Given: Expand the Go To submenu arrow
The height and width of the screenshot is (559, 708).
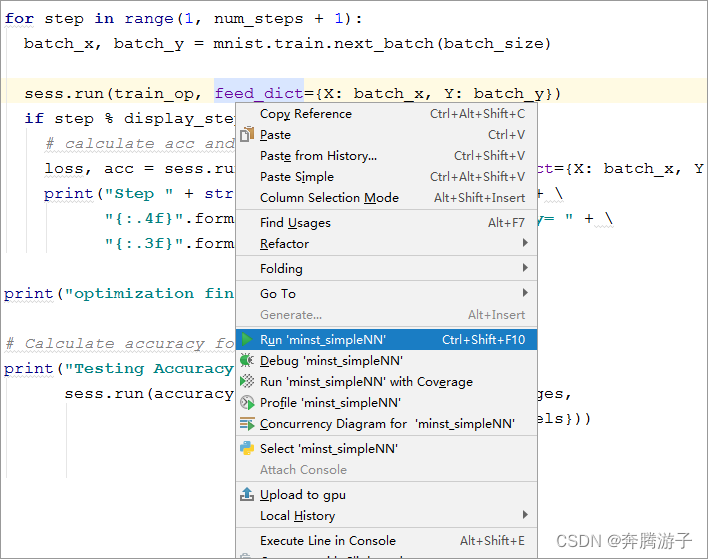Looking at the screenshot, I should pyautogui.click(x=525, y=293).
